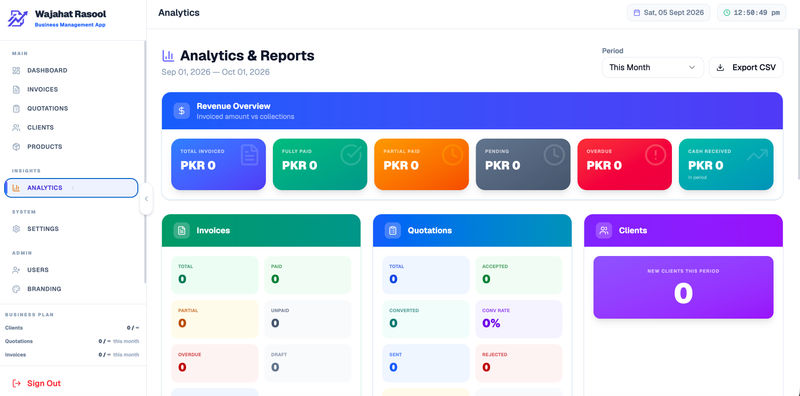Click the calendar icon beside the date

point(636,13)
